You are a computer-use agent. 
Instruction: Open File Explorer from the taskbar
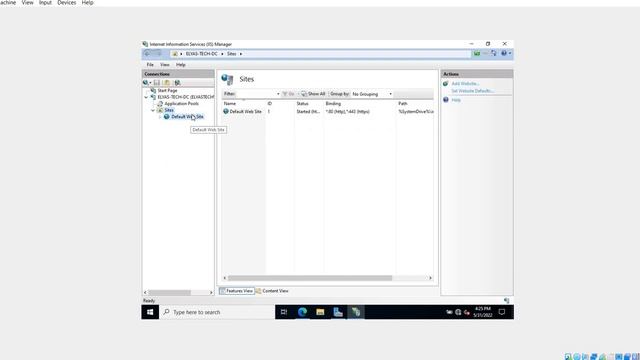pyautogui.click(x=320, y=312)
